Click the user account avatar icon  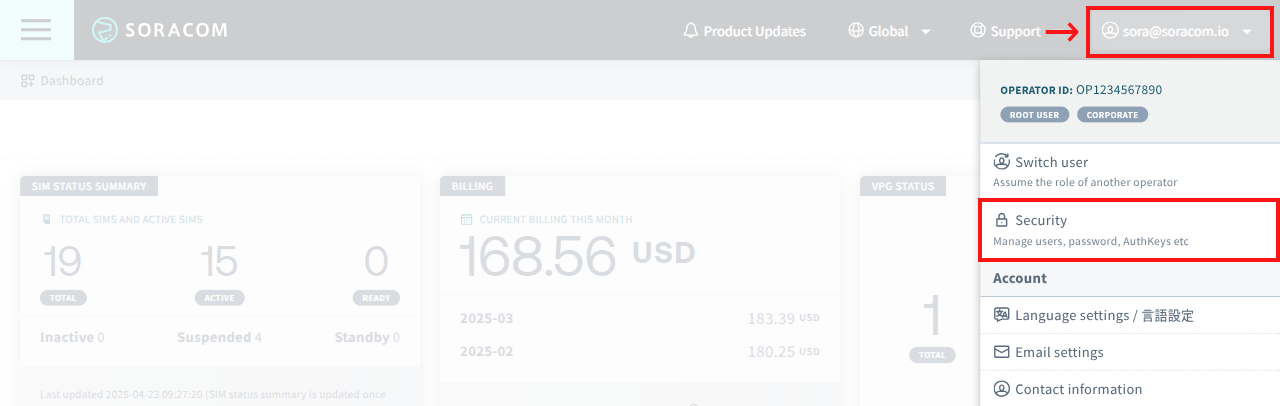pos(1109,31)
